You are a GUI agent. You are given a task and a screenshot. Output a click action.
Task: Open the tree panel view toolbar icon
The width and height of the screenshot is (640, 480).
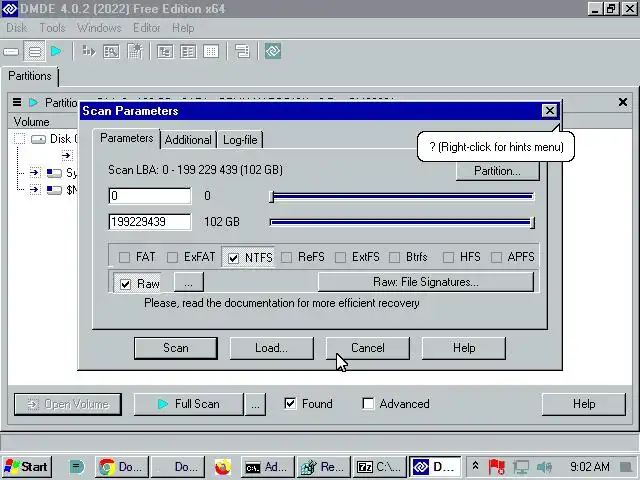coord(165,51)
